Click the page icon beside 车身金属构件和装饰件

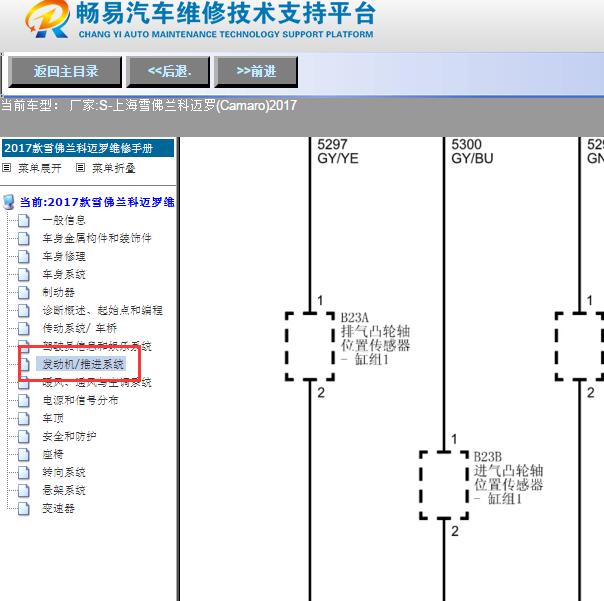pos(24,238)
